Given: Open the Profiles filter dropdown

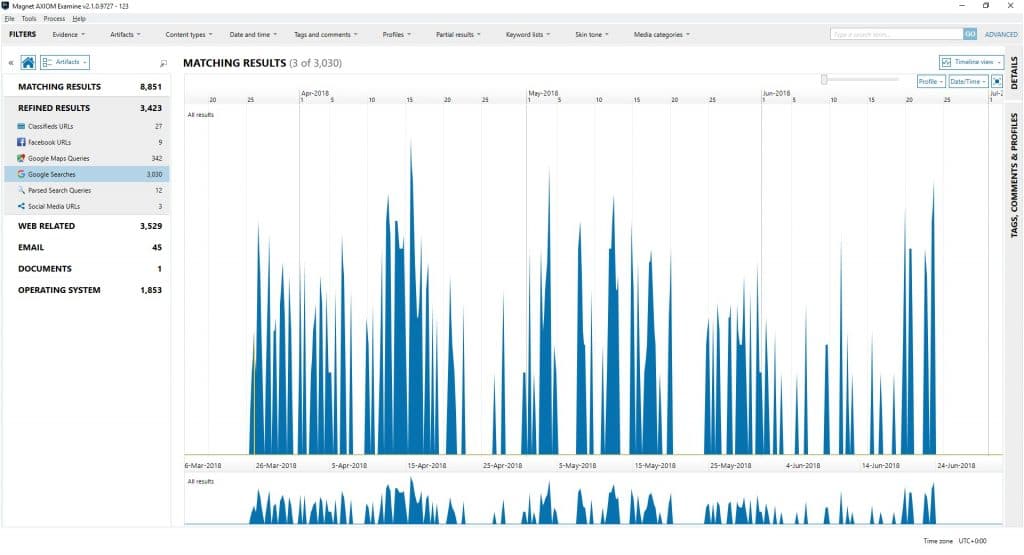Looking at the screenshot, I should coord(396,35).
